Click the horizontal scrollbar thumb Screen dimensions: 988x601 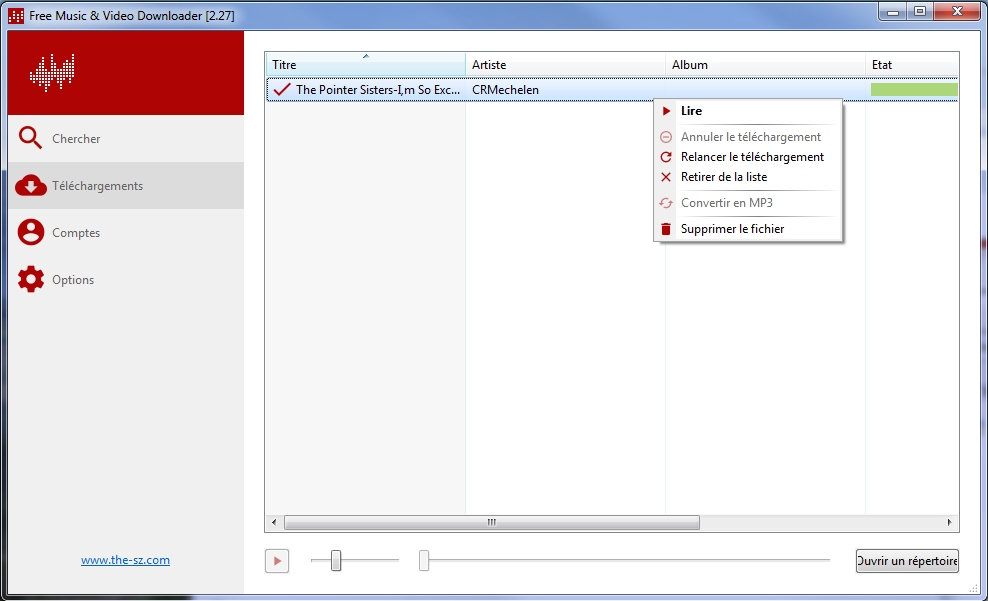click(x=491, y=522)
